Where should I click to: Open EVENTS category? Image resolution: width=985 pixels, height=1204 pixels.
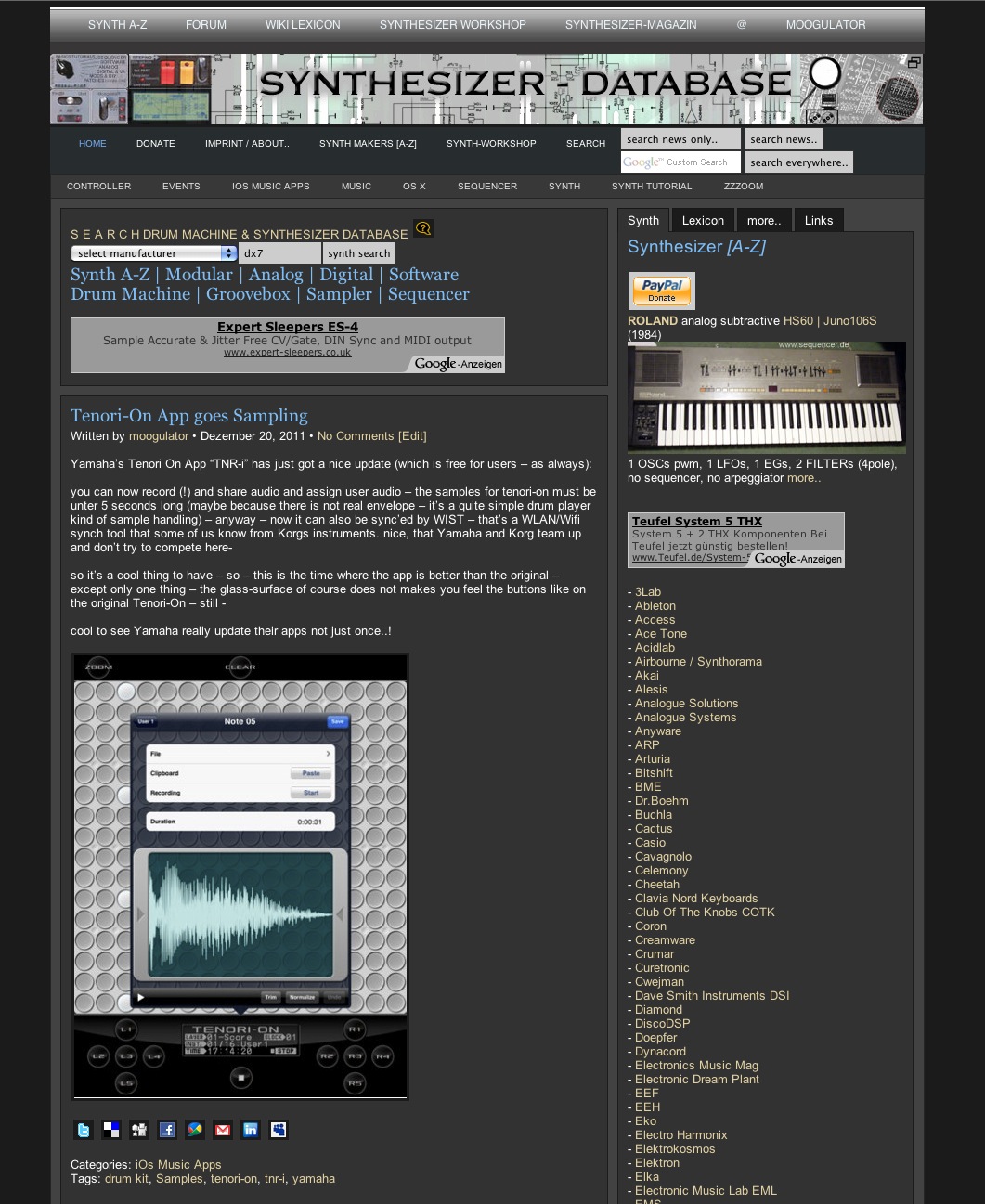click(x=181, y=187)
